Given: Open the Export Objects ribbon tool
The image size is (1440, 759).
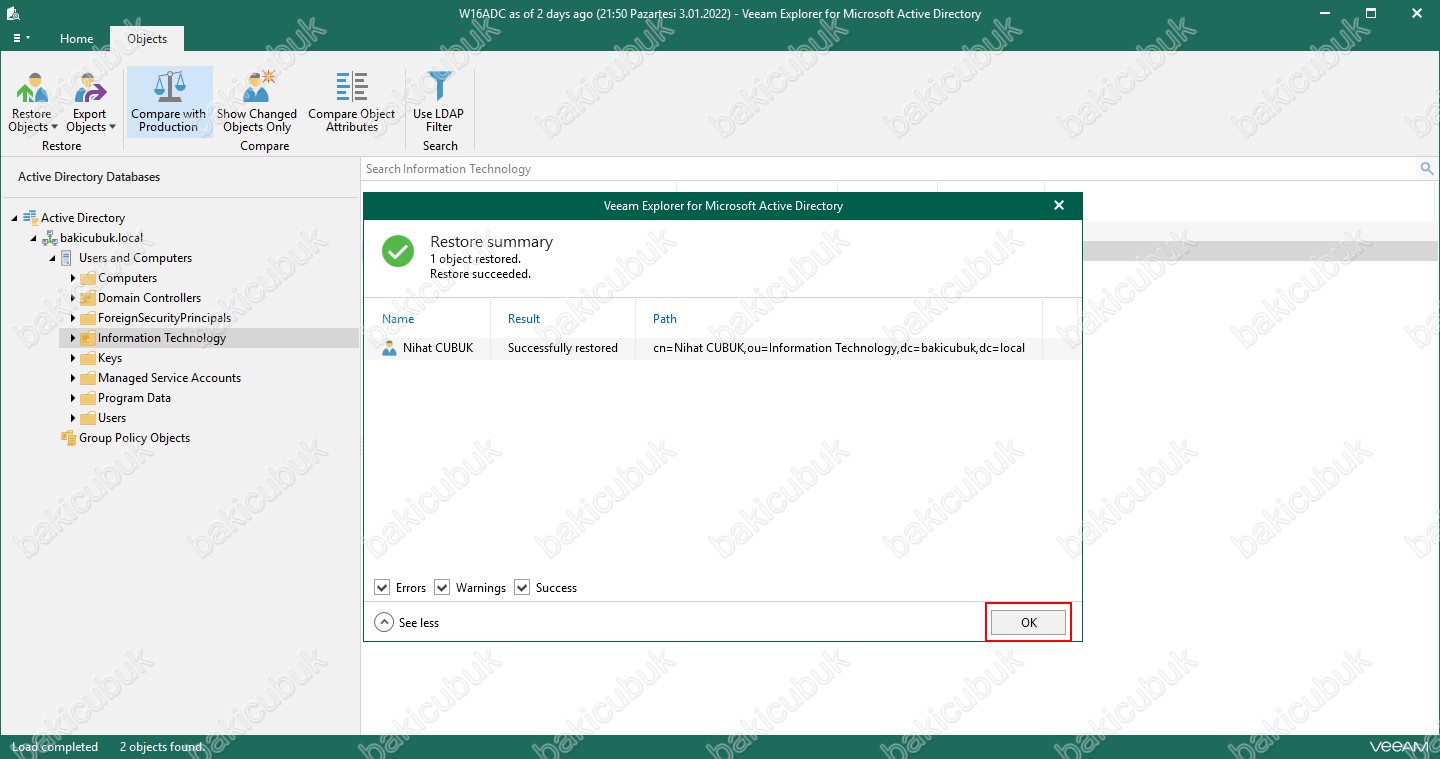Looking at the screenshot, I should click(x=90, y=102).
